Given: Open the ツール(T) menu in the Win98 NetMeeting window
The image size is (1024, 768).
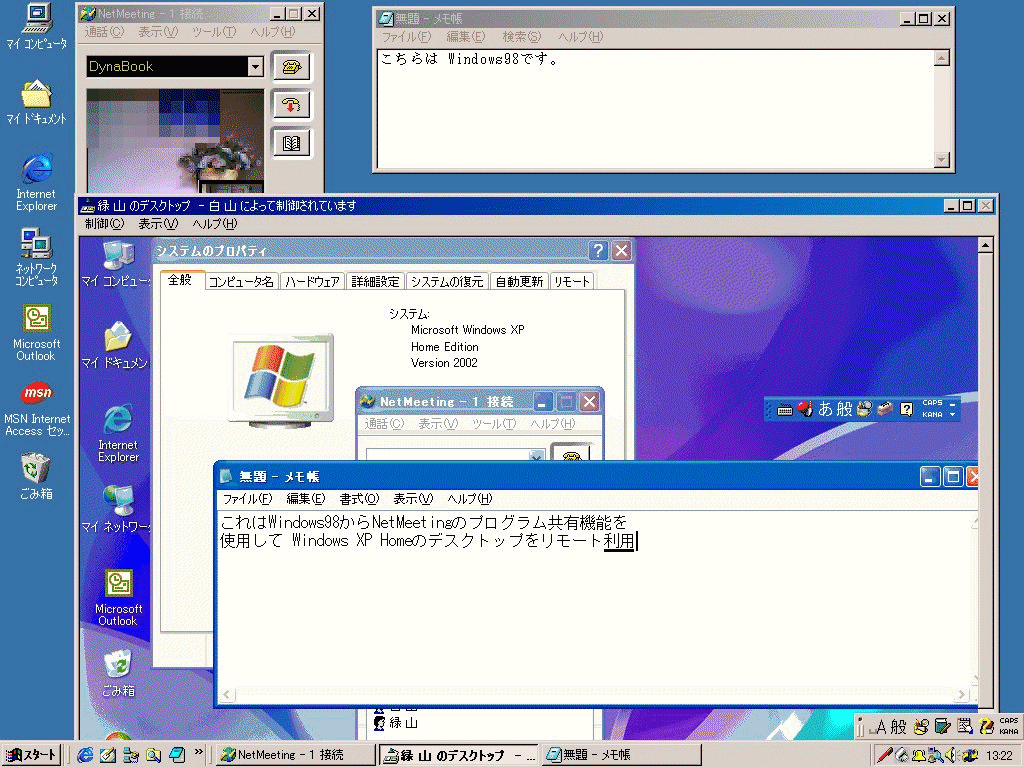Looking at the screenshot, I should tap(214, 32).
